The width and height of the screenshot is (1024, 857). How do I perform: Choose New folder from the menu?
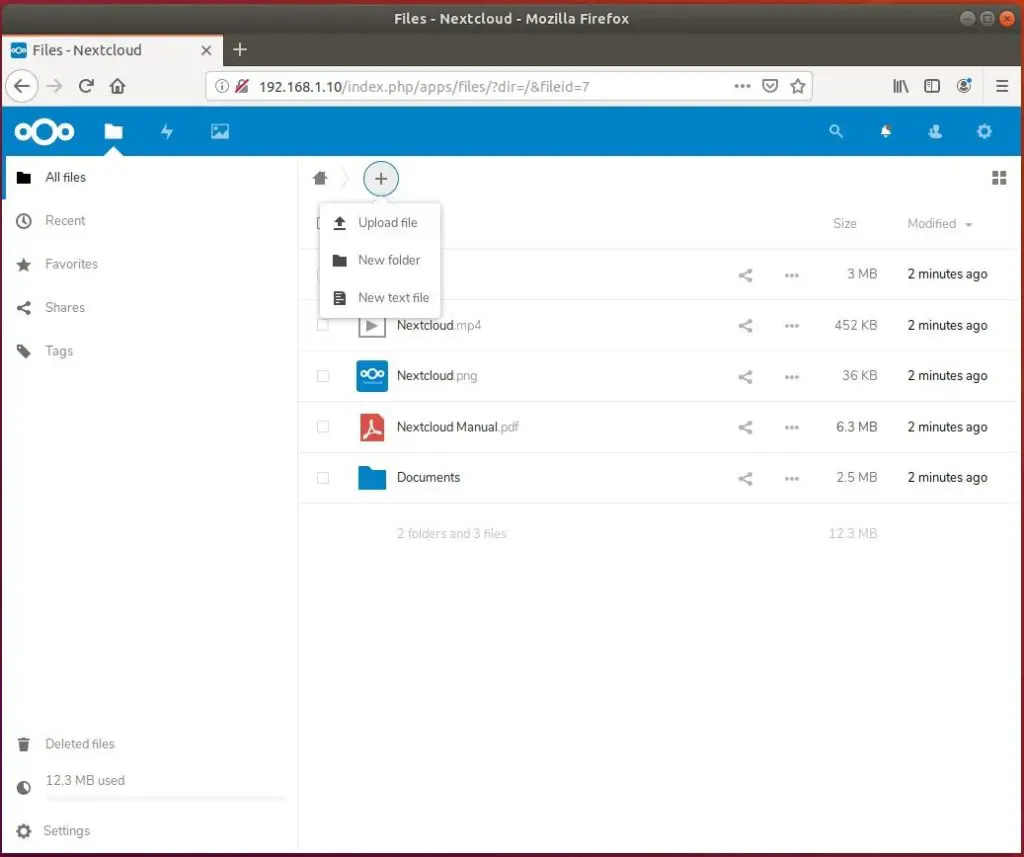coord(380,260)
